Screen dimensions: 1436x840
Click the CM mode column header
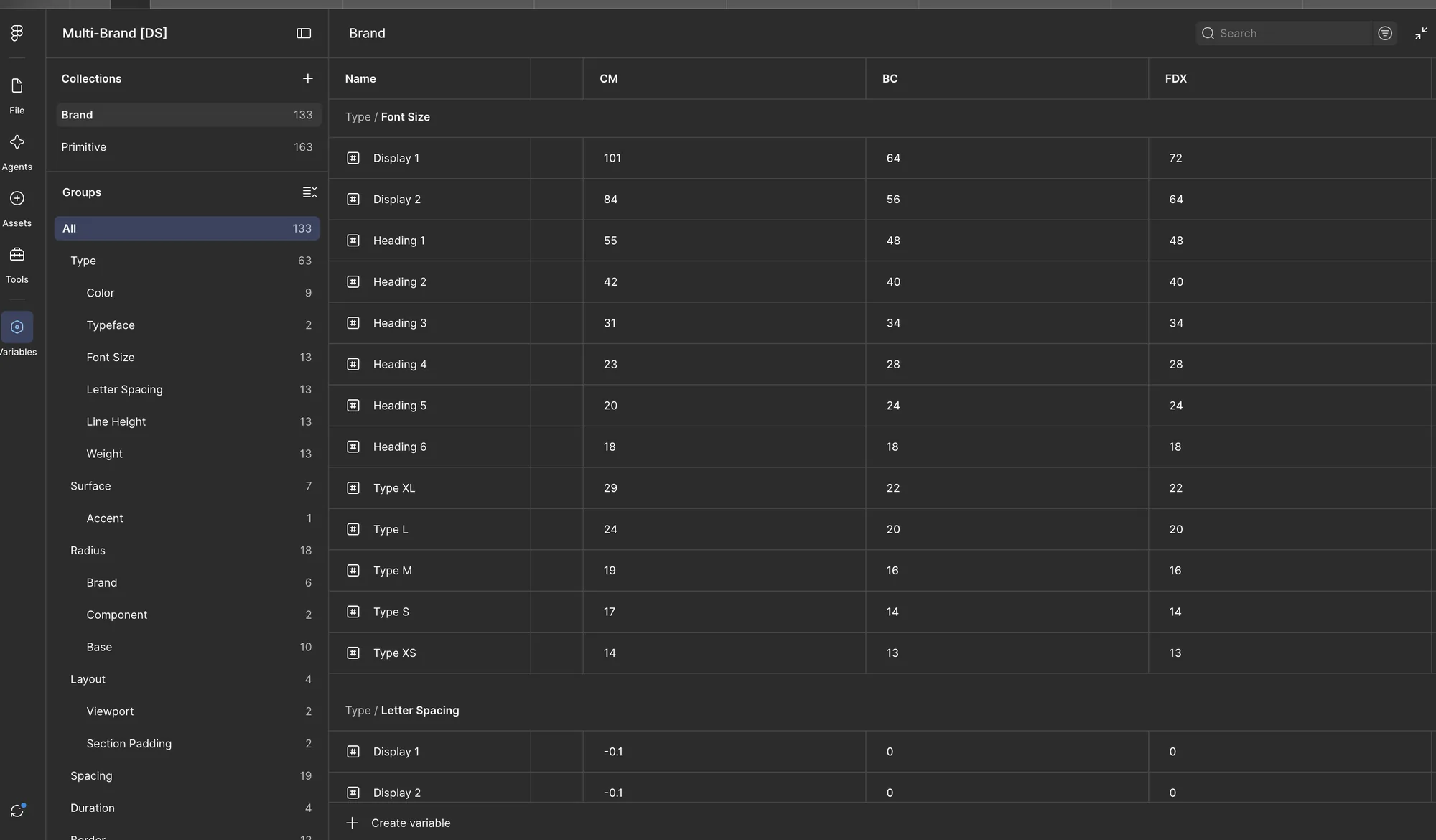[x=724, y=78]
